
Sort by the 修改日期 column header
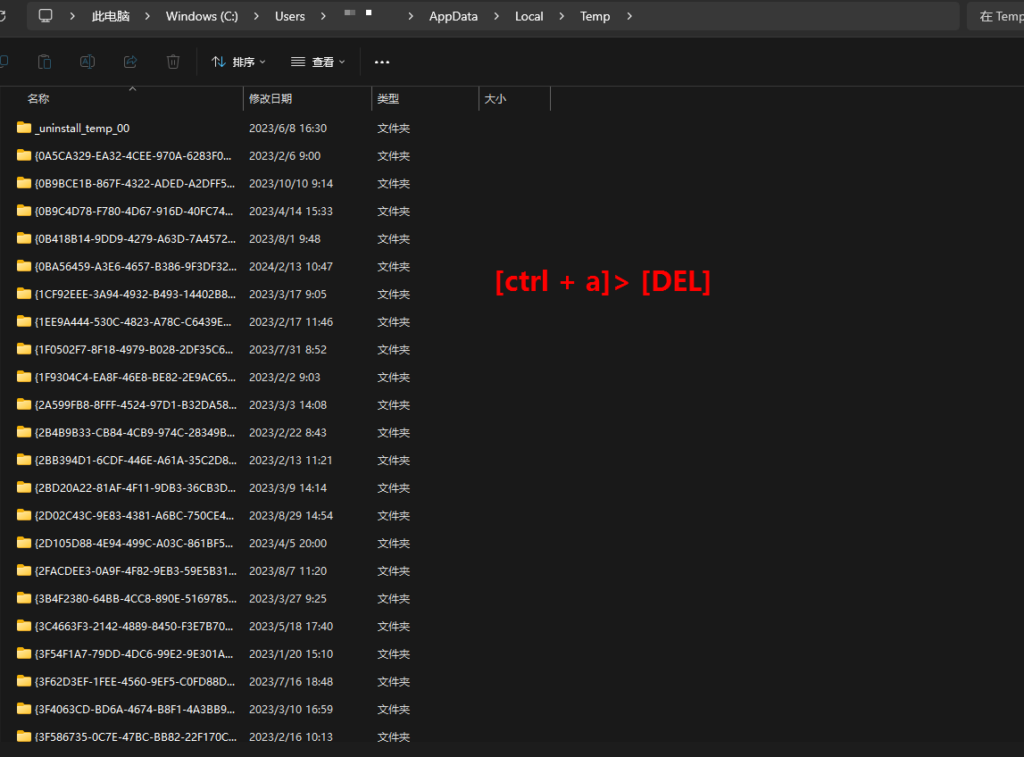[x=271, y=99]
